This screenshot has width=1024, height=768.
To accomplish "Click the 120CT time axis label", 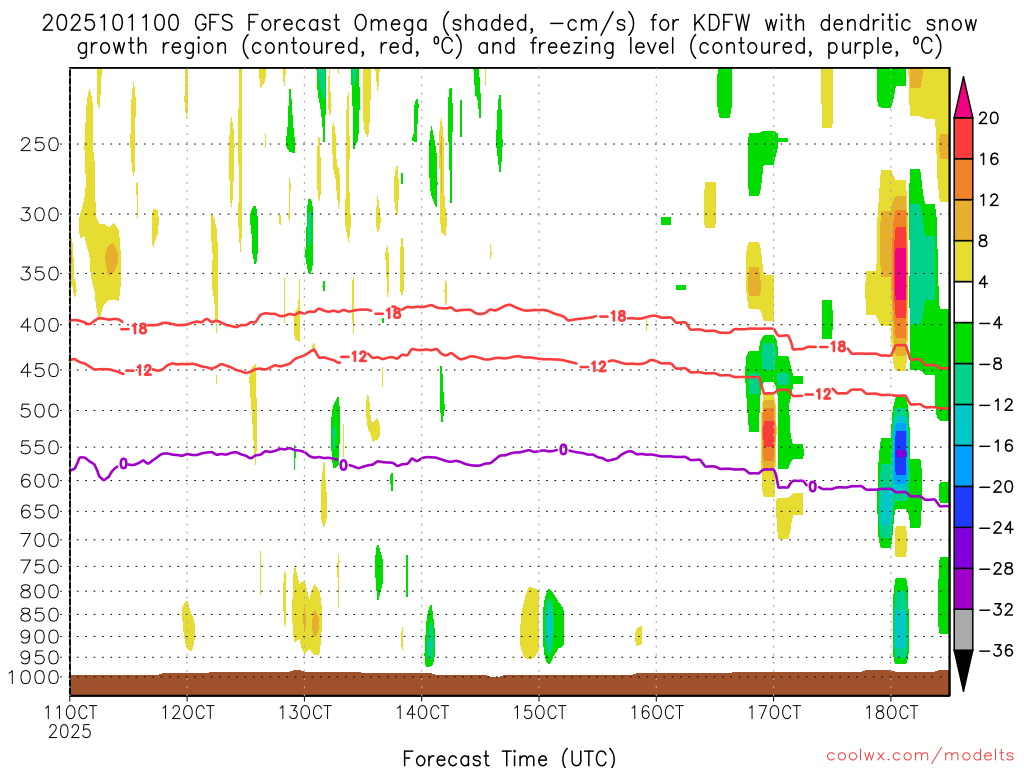I will tap(187, 712).
